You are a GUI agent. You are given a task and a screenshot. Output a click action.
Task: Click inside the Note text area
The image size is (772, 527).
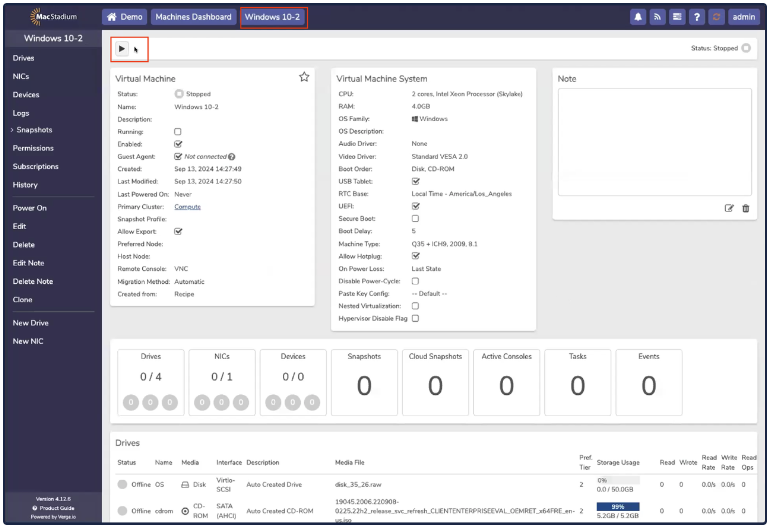click(654, 140)
